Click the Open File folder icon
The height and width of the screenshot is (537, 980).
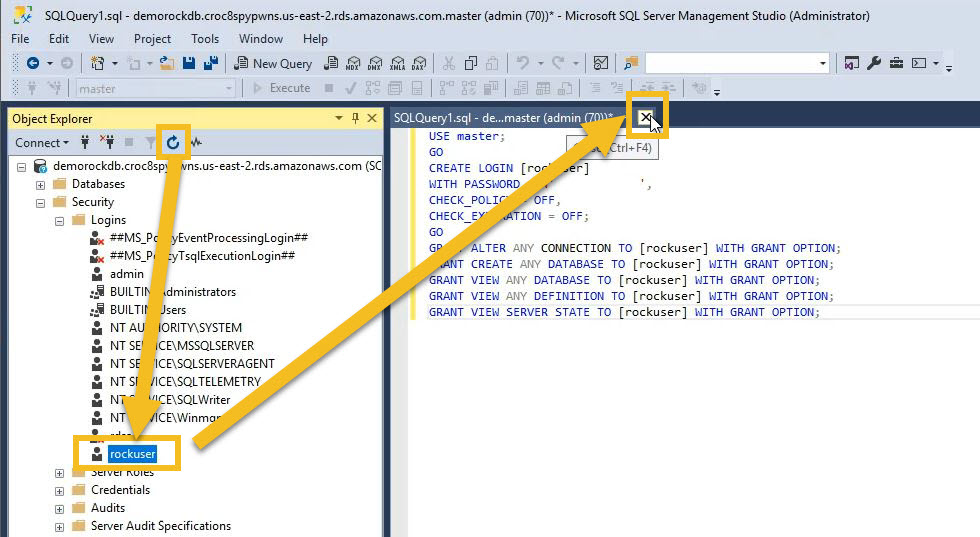click(167, 63)
